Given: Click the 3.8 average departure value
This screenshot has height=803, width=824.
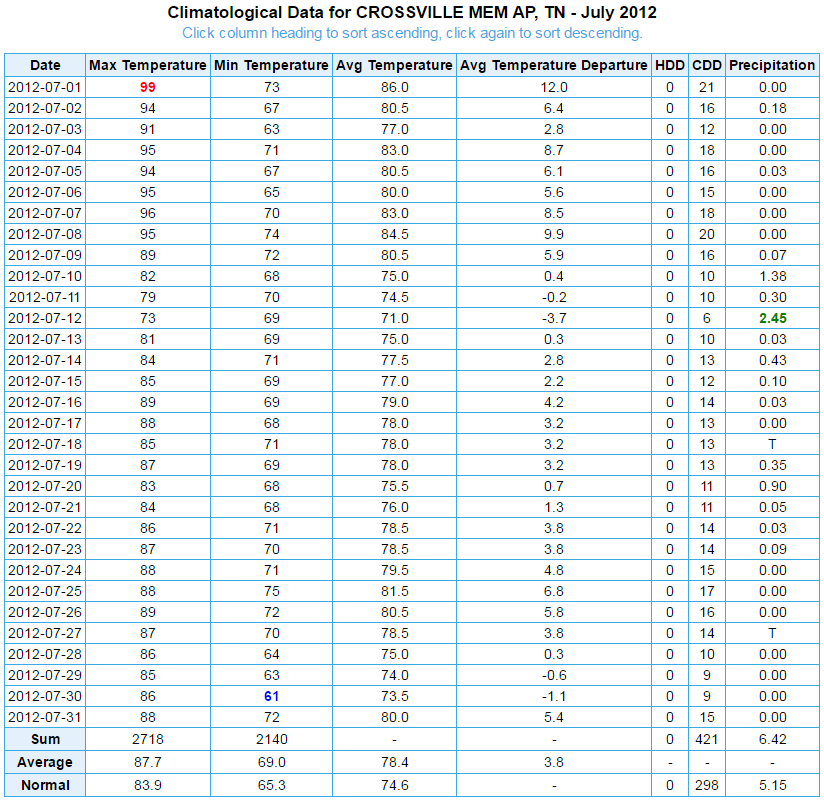Looking at the screenshot, I should point(554,763).
